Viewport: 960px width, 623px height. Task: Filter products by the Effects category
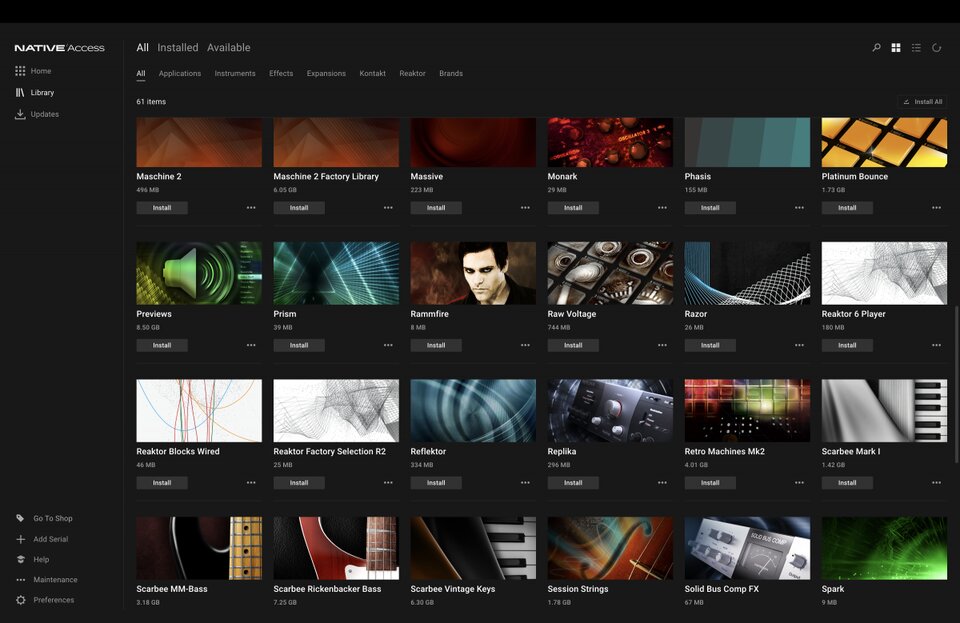click(x=281, y=73)
